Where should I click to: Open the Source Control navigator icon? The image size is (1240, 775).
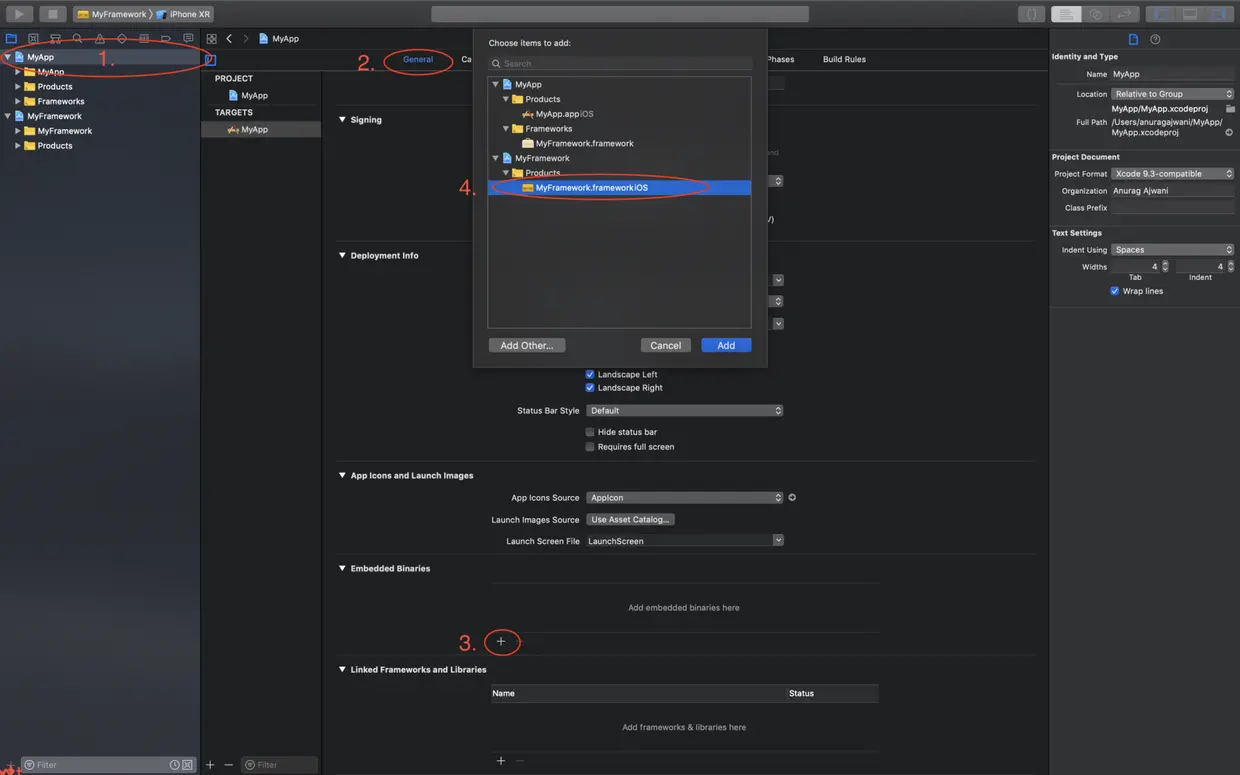[34, 39]
